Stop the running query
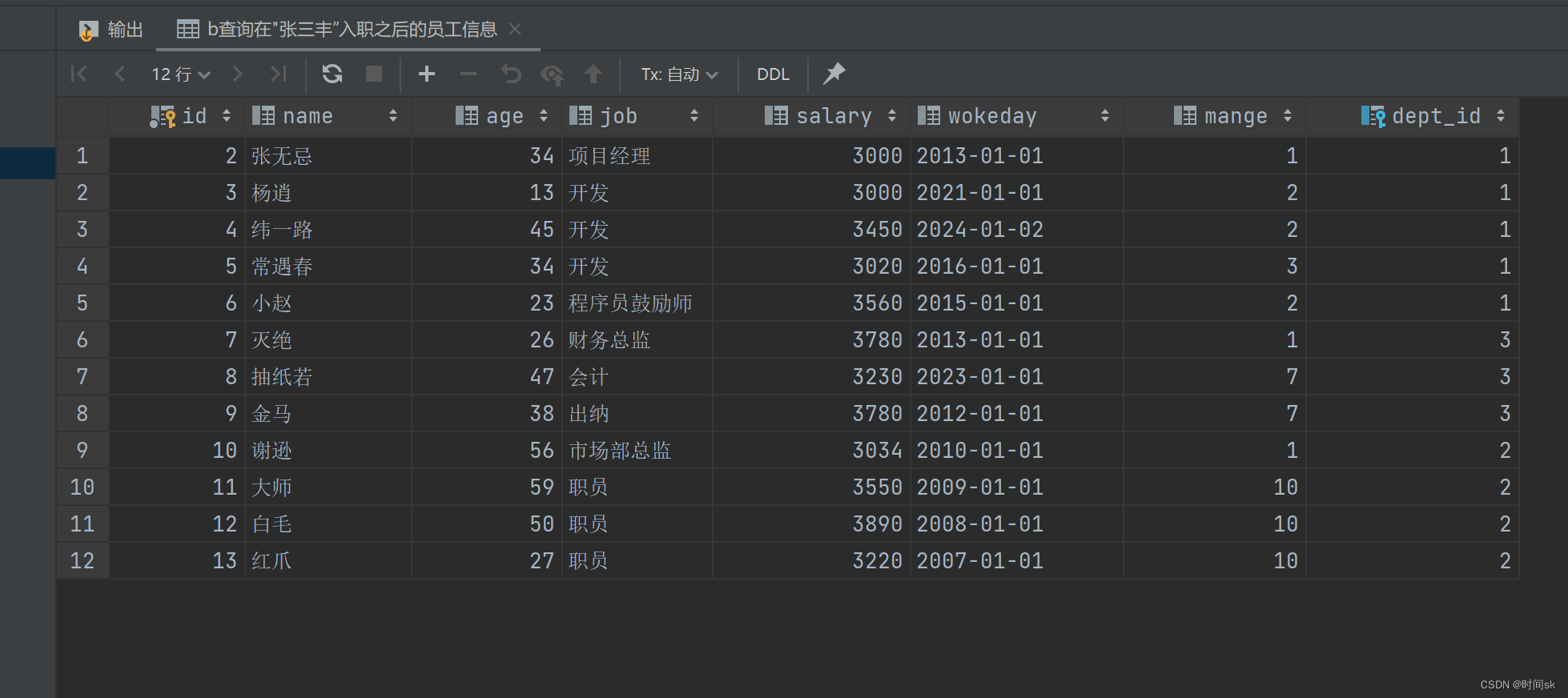Image resolution: width=1568 pixels, height=698 pixels. (x=374, y=74)
